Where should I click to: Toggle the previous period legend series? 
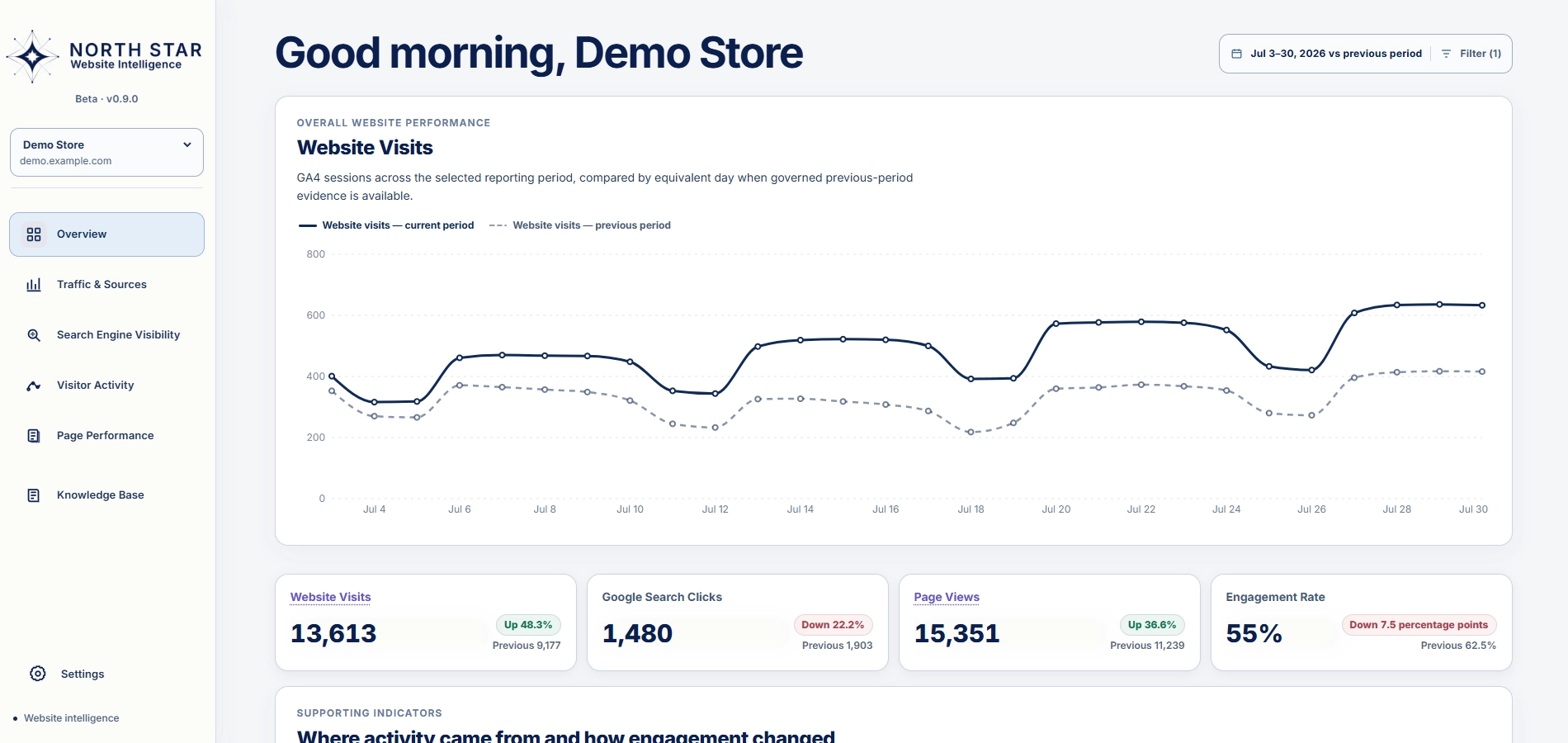pos(579,225)
